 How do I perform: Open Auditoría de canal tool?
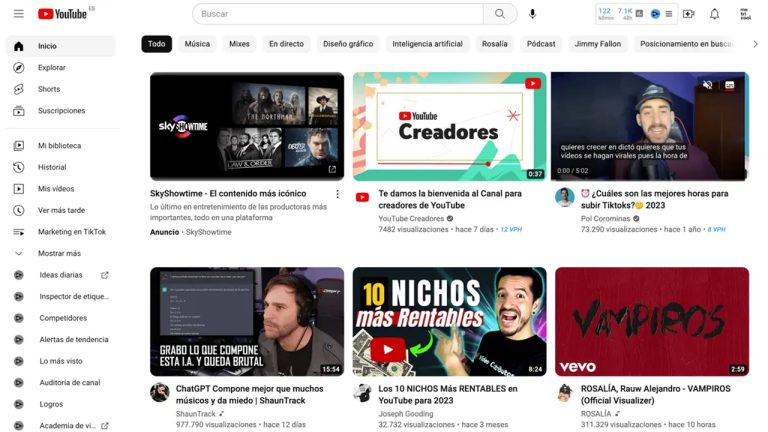pos(61,383)
